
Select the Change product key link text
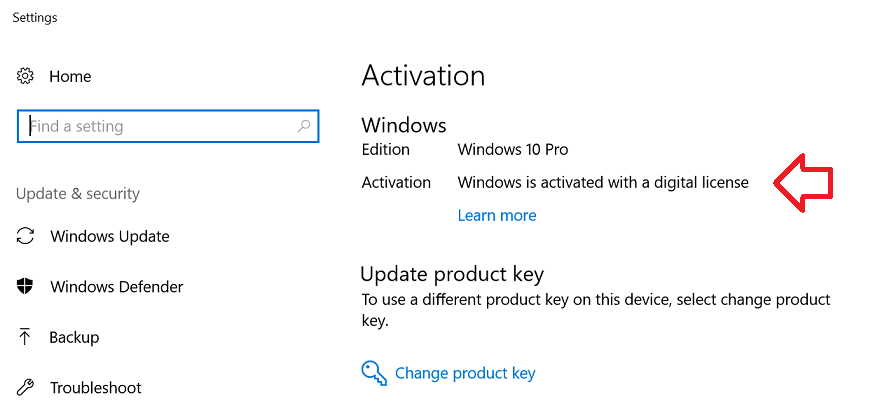click(465, 374)
